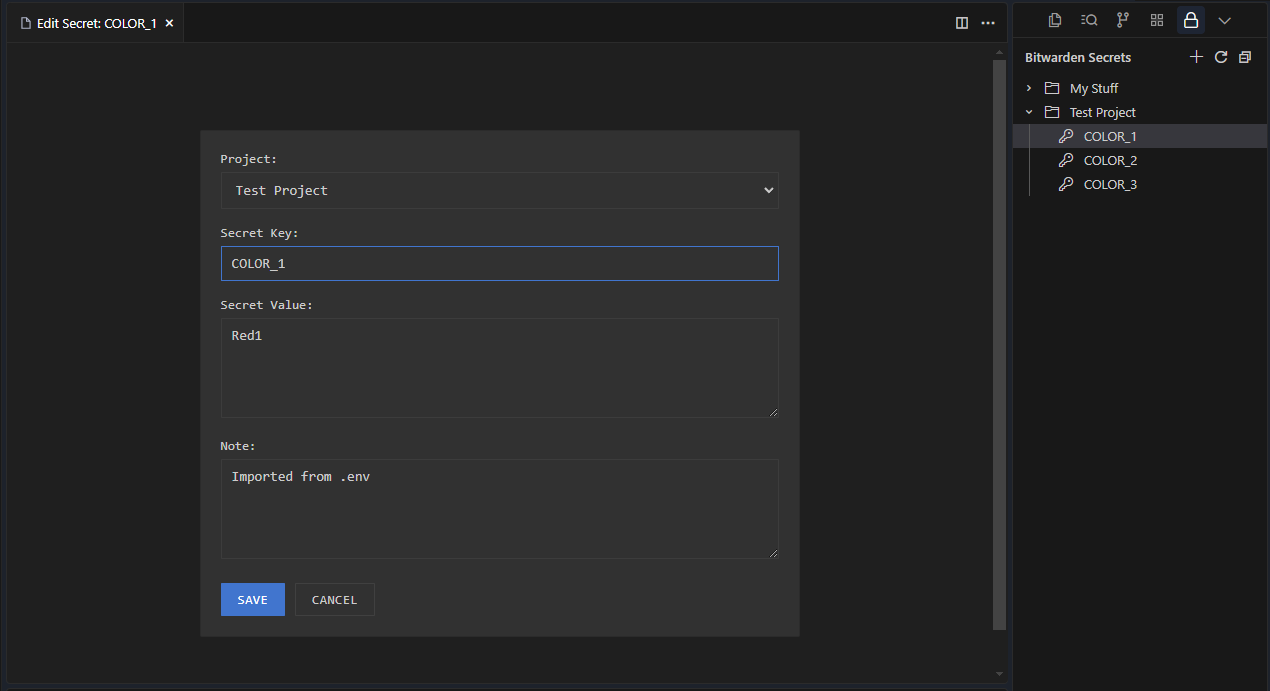Viewport: 1270px width, 691px height.
Task: Add a new secret with plus icon
Action: [x=1196, y=57]
